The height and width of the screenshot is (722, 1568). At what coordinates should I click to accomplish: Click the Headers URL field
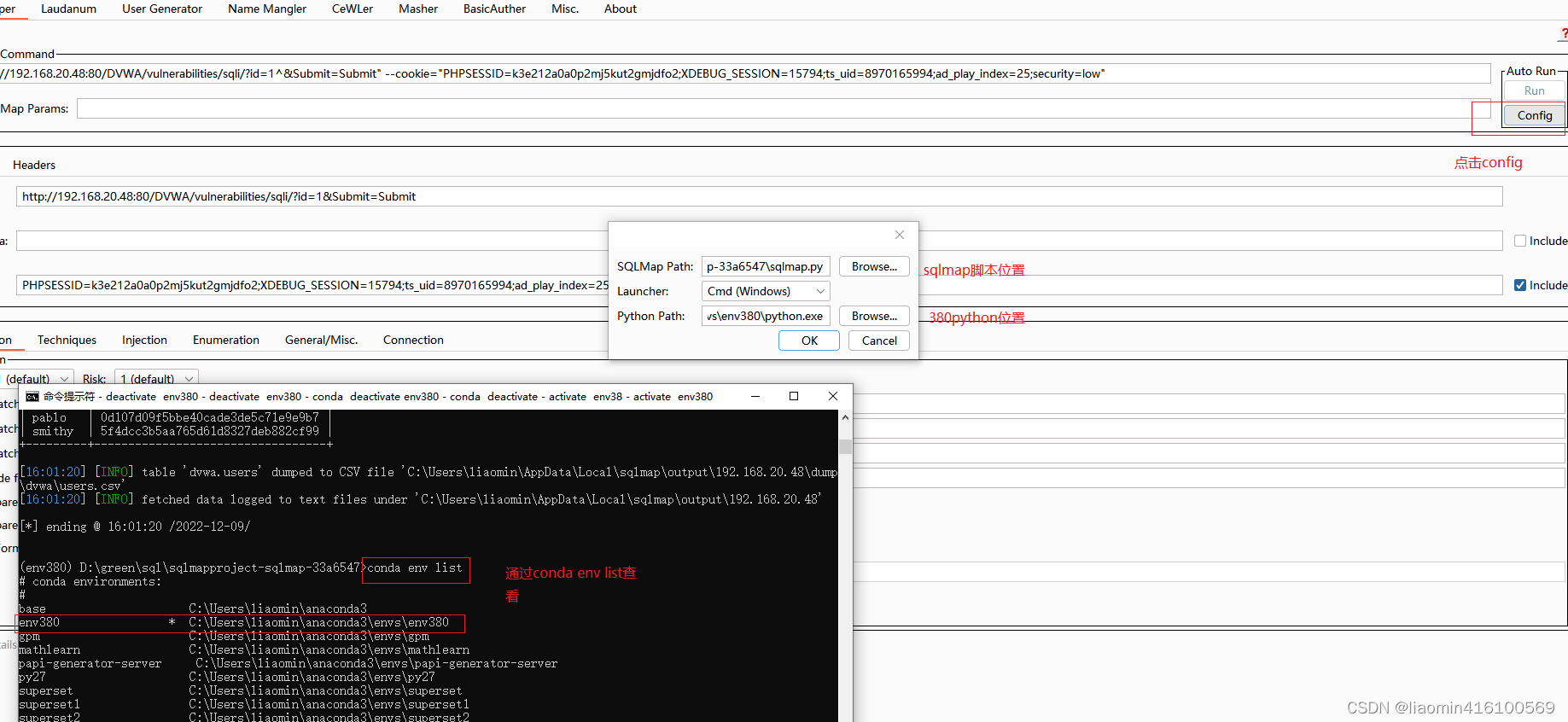pyautogui.click(x=759, y=196)
